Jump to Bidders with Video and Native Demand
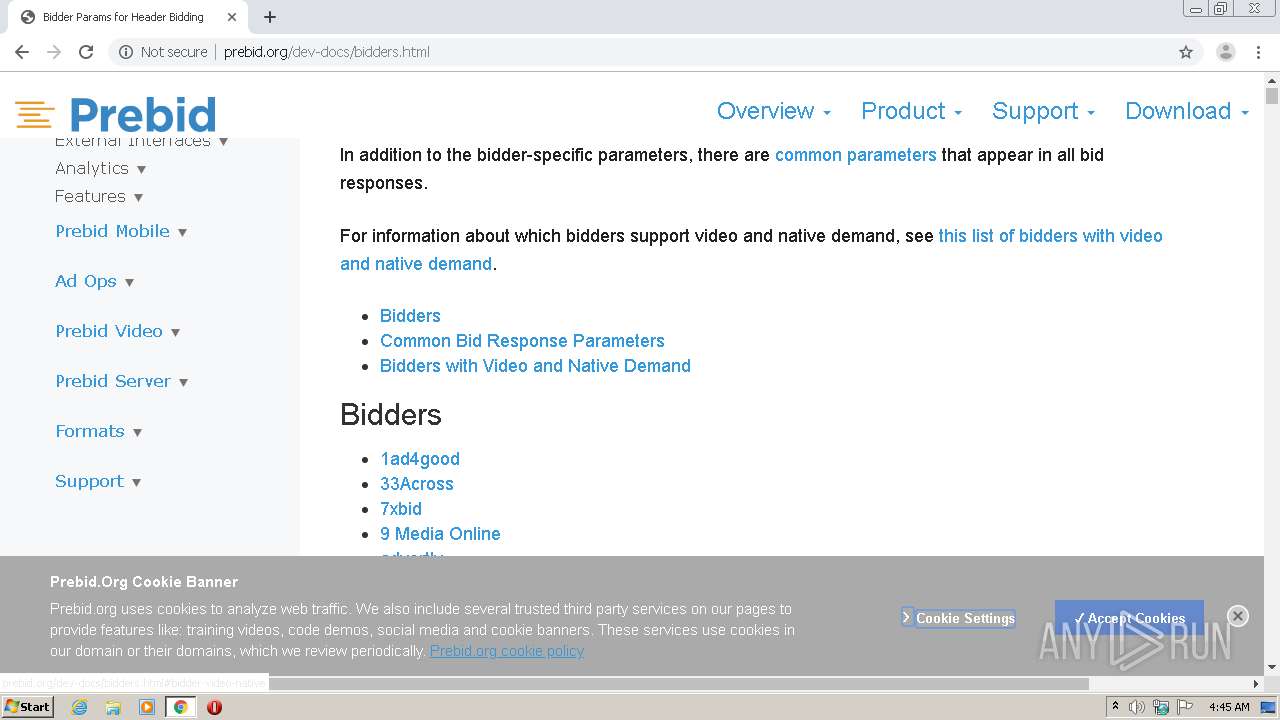 [535, 365]
